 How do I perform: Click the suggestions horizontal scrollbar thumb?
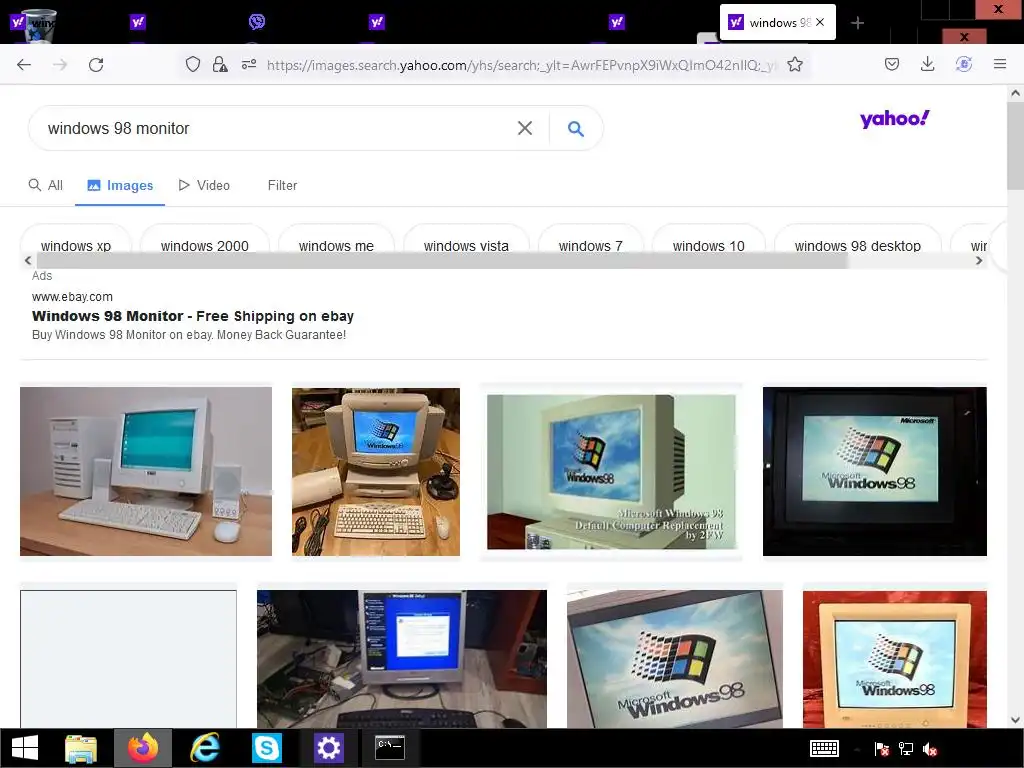[441, 261]
